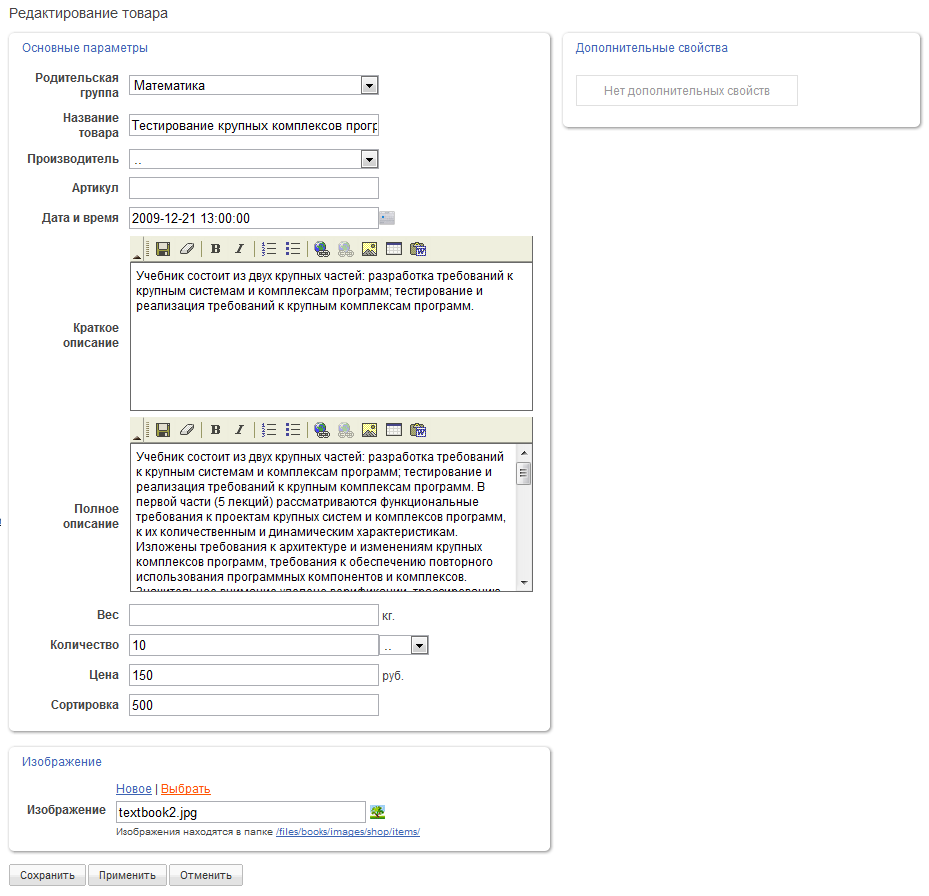929x896 pixels.
Task: Focus Количество field with value 10
Action: [x=254, y=645]
